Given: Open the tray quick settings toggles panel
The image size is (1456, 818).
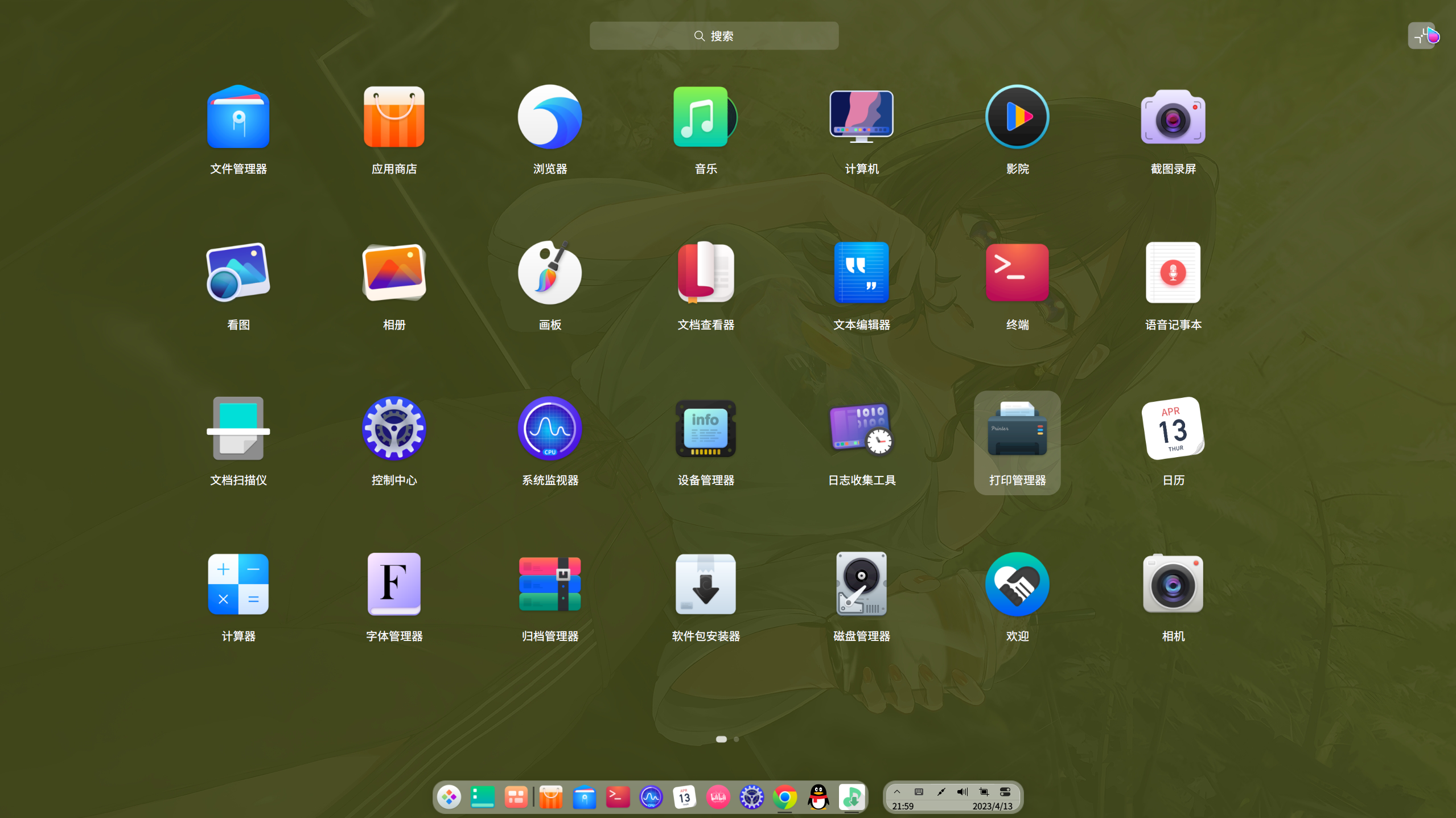Looking at the screenshot, I should point(1005,792).
